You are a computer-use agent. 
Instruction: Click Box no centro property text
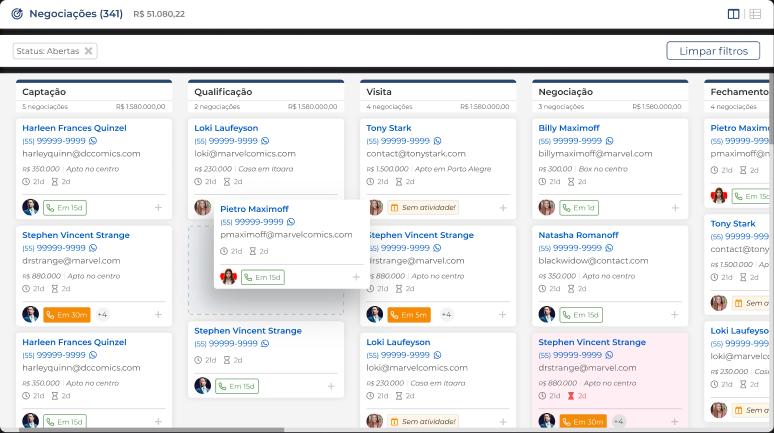point(603,169)
